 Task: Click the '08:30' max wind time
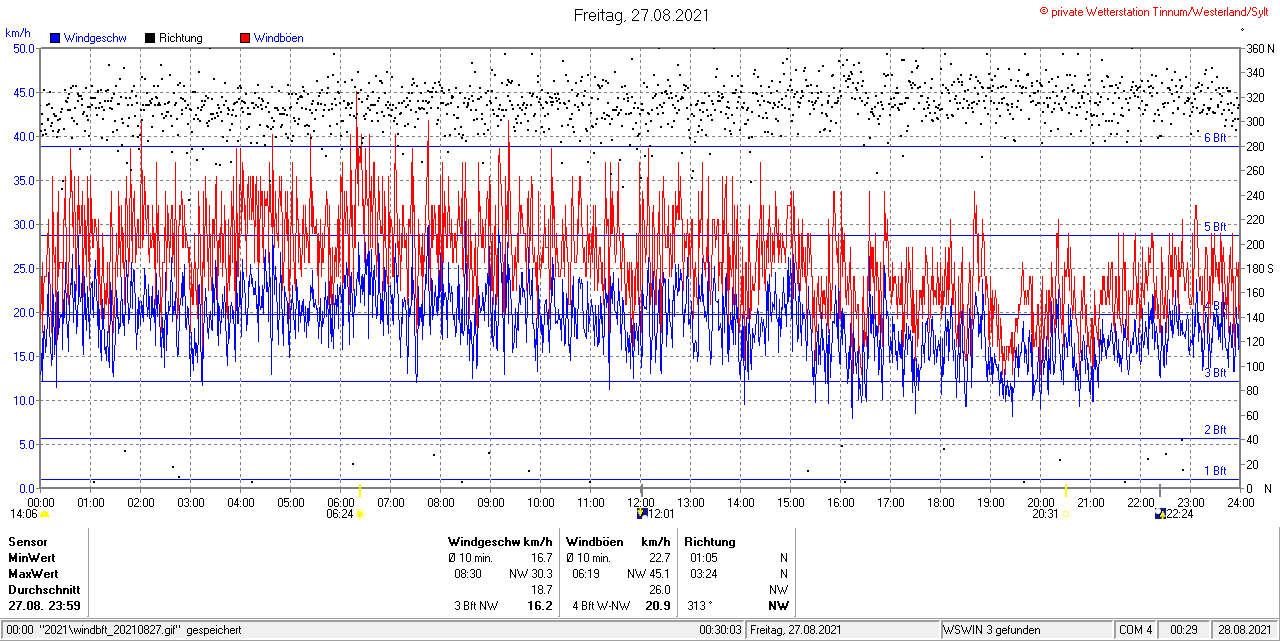point(468,574)
